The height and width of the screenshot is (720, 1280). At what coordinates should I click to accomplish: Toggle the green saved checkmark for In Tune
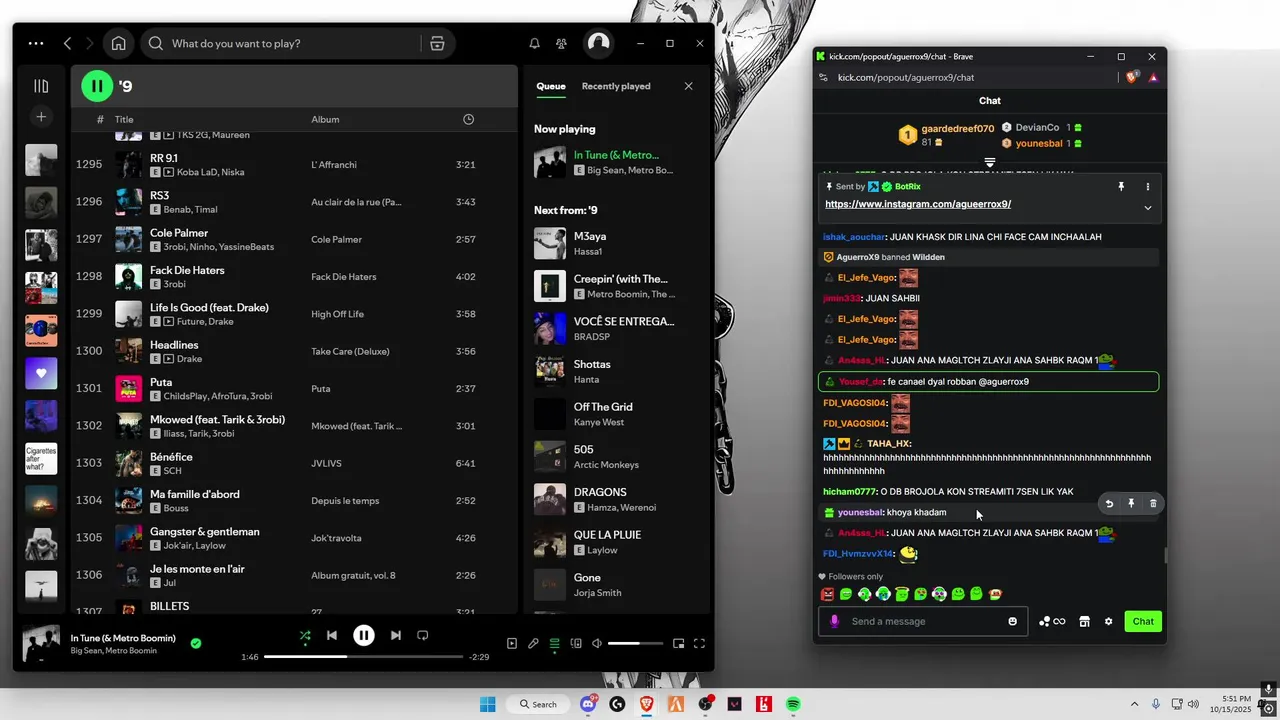click(x=196, y=643)
